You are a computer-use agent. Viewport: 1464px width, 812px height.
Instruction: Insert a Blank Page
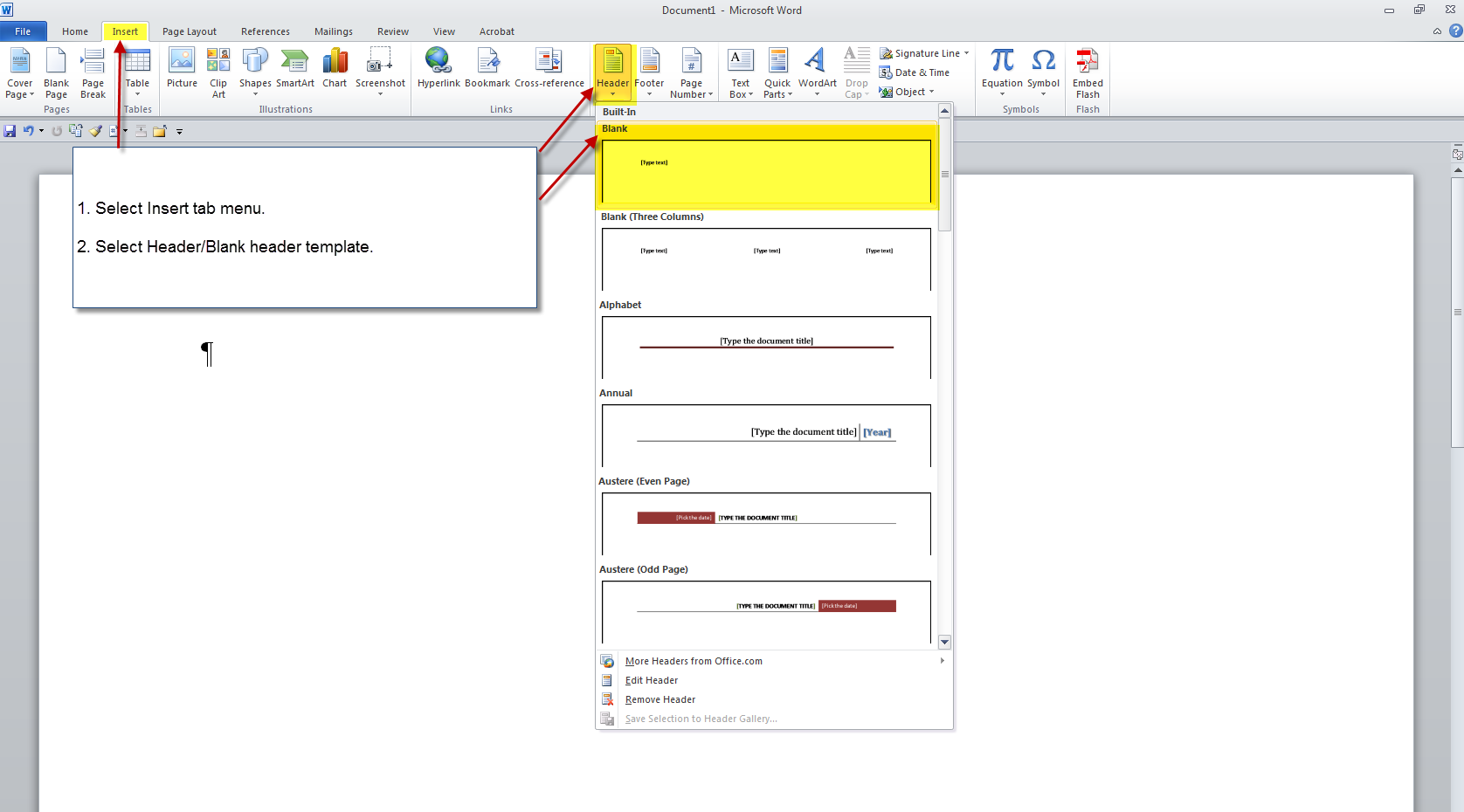56,73
